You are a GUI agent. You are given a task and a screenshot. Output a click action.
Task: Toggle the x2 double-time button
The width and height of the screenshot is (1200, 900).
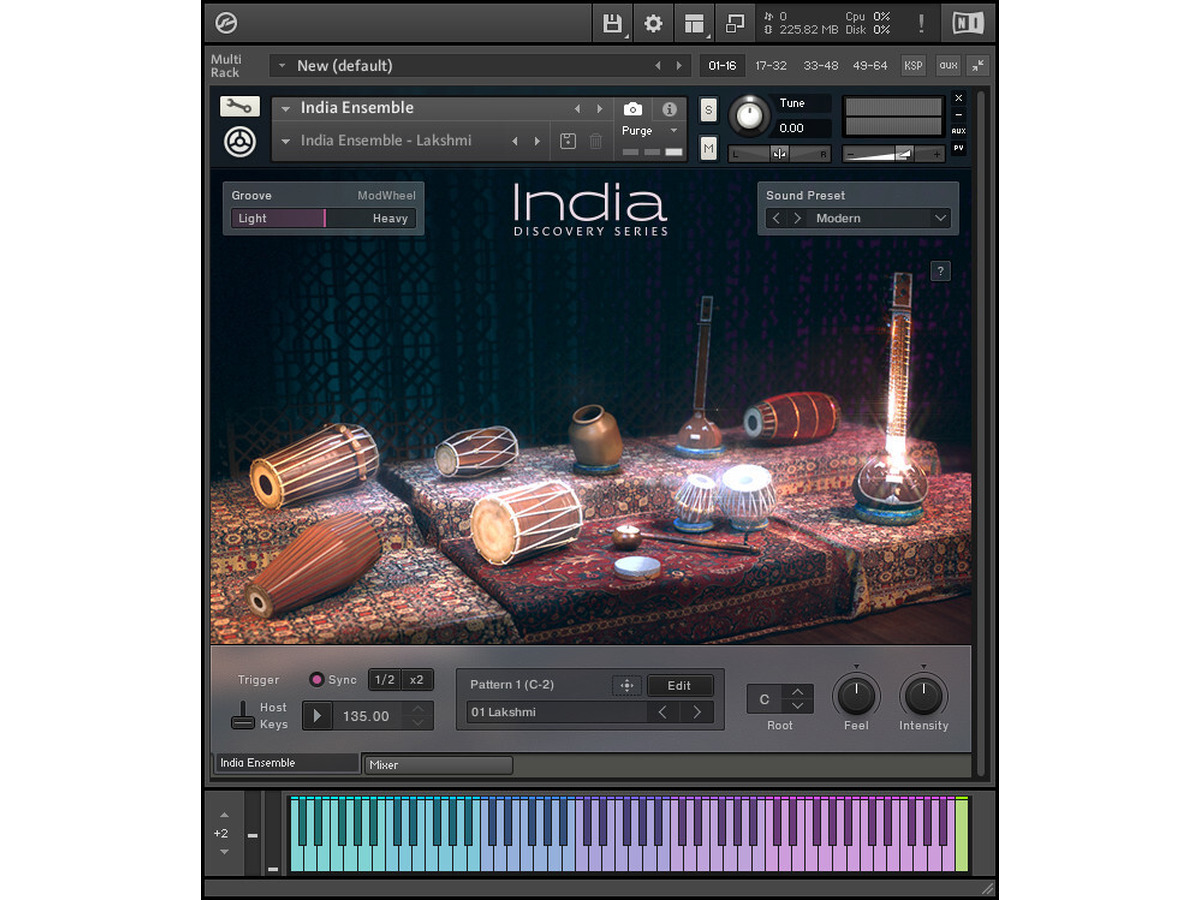(417, 680)
